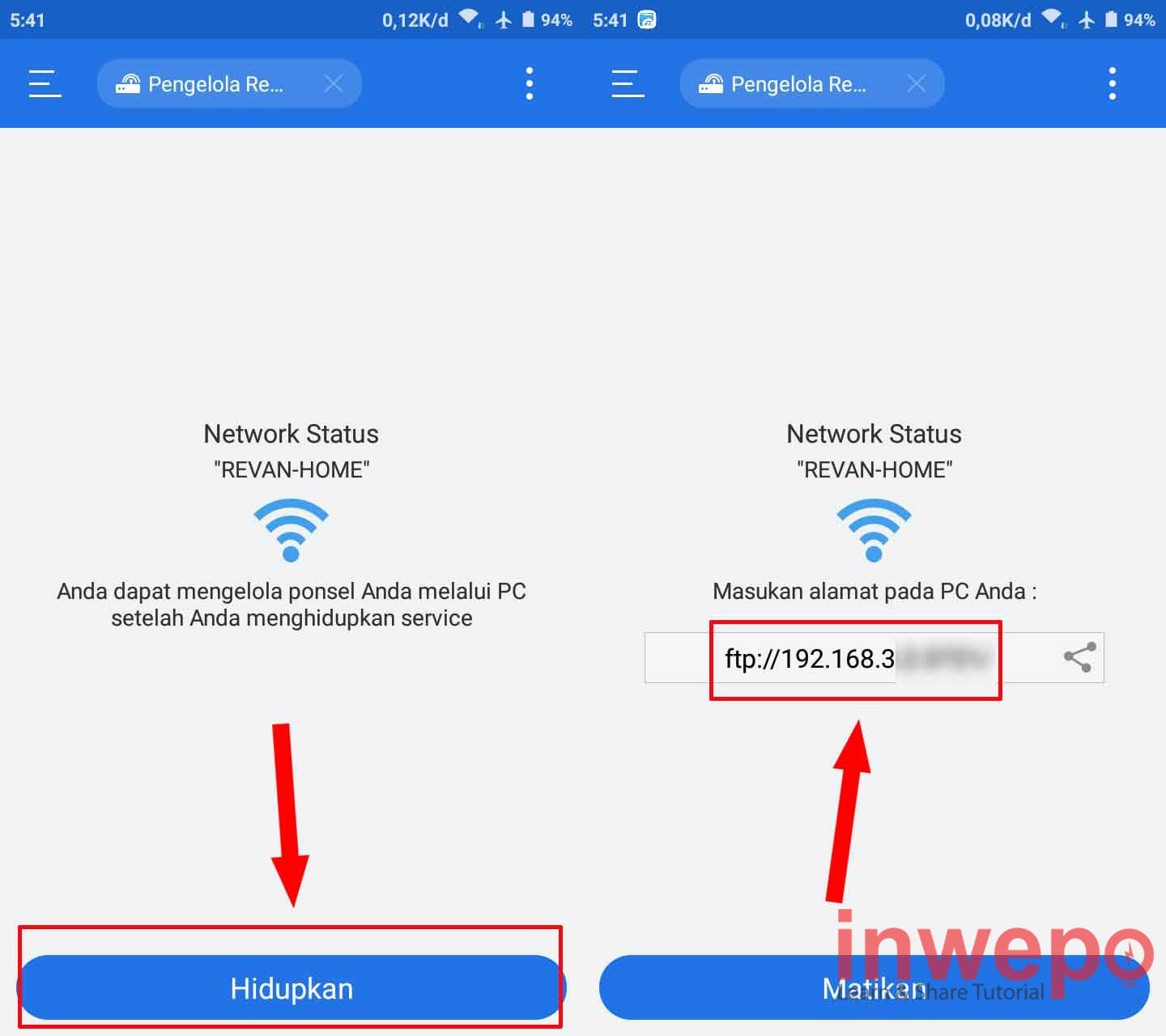Tap "REVAN-HOME" network name on left screen
Image resolution: width=1166 pixels, height=1036 pixels.
(x=291, y=469)
